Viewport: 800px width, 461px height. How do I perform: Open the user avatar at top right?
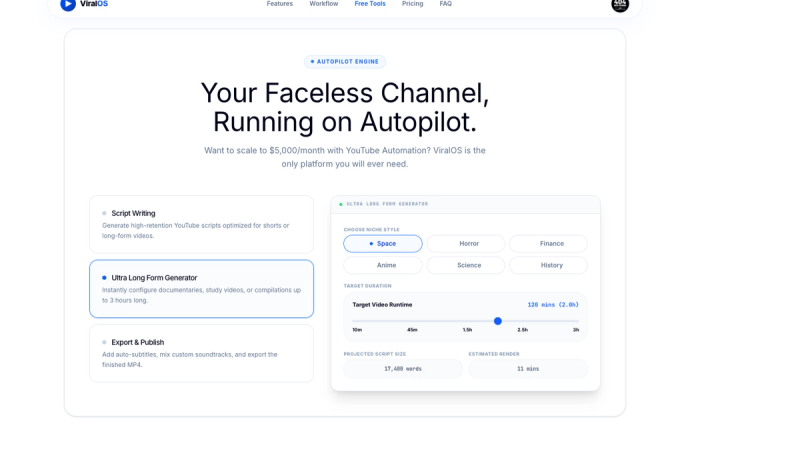(x=620, y=5)
